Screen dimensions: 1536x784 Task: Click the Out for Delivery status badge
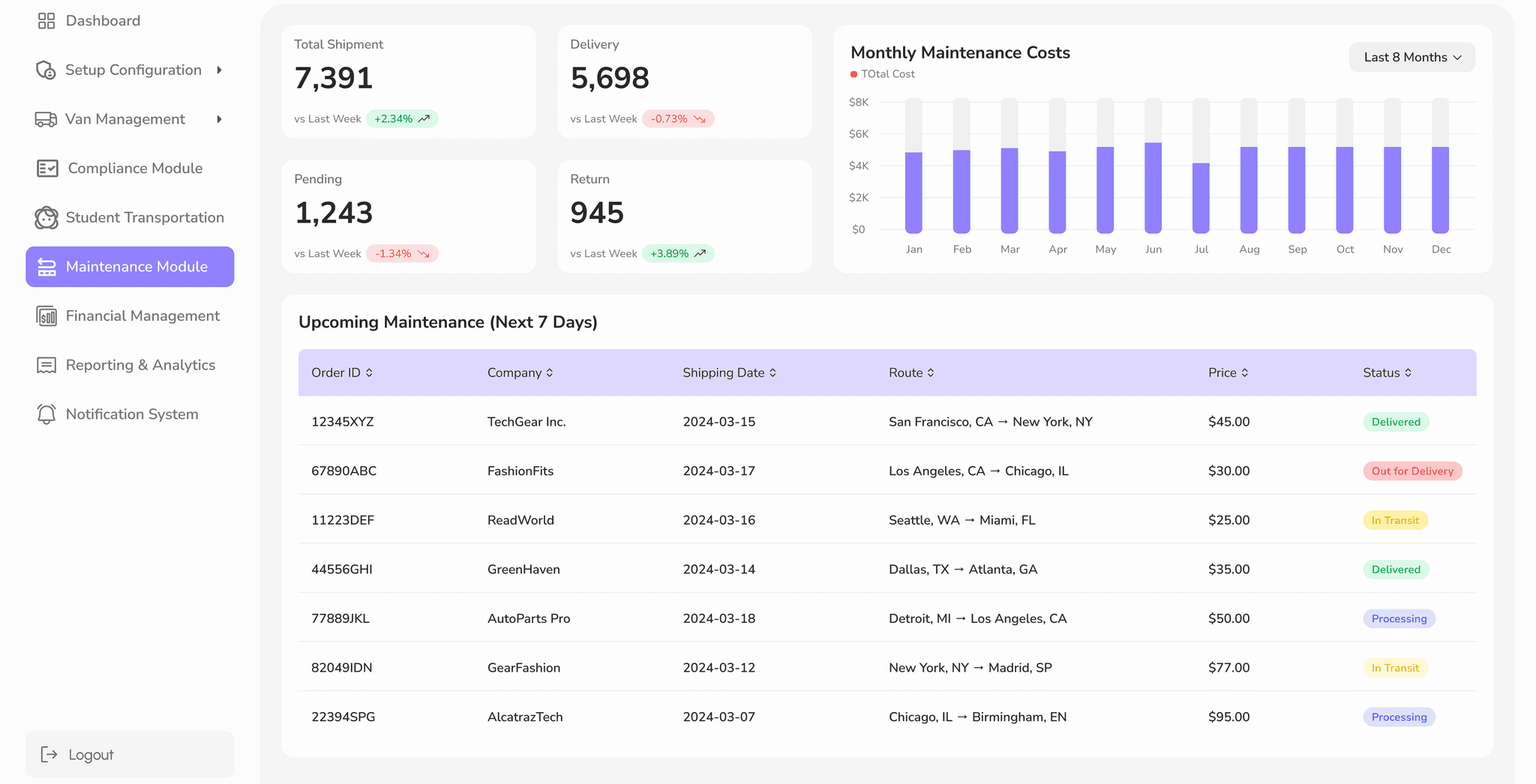(x=1412, y=471)
